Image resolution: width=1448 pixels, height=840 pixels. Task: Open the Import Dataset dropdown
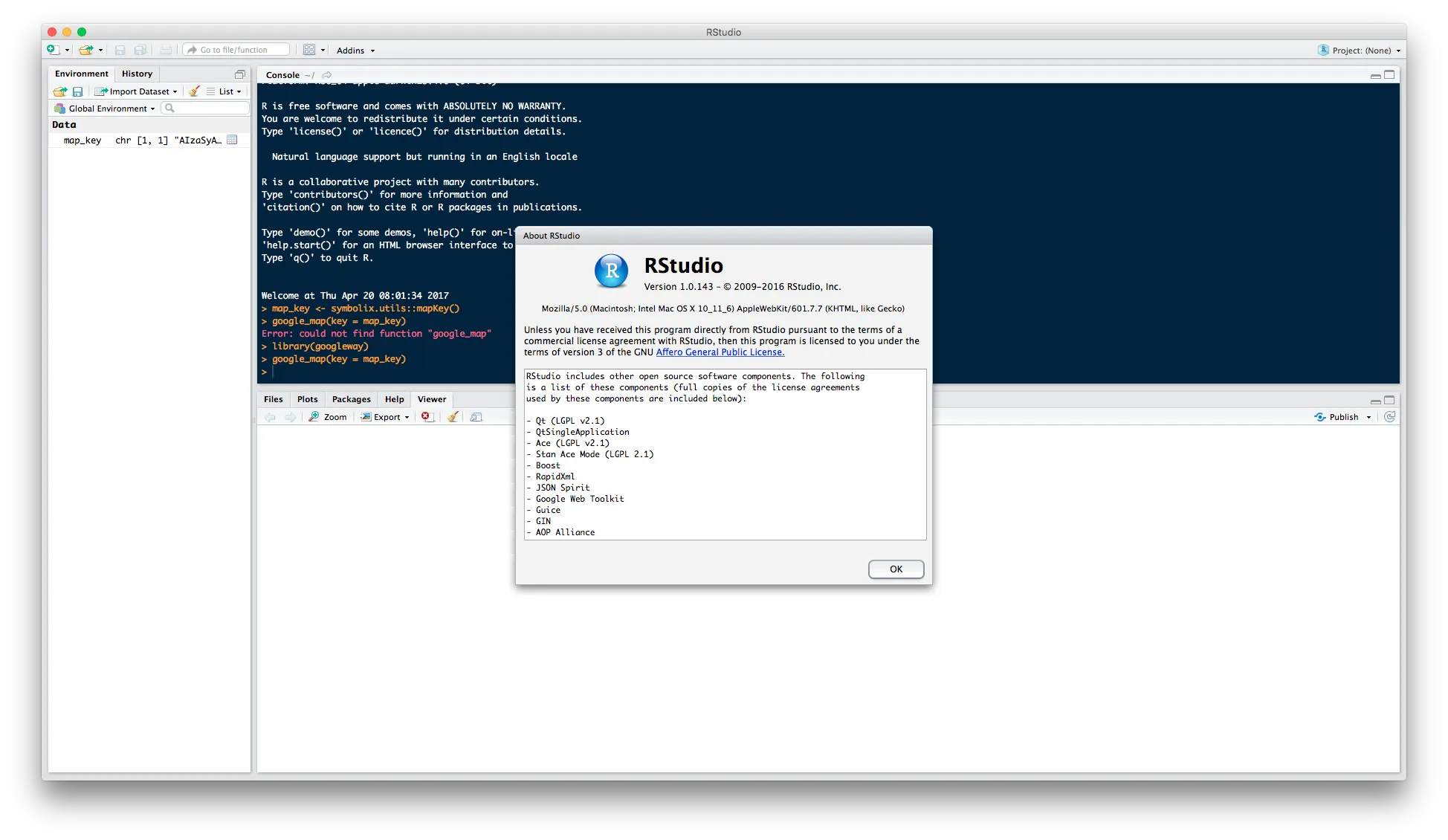click(x=136, y=91)
